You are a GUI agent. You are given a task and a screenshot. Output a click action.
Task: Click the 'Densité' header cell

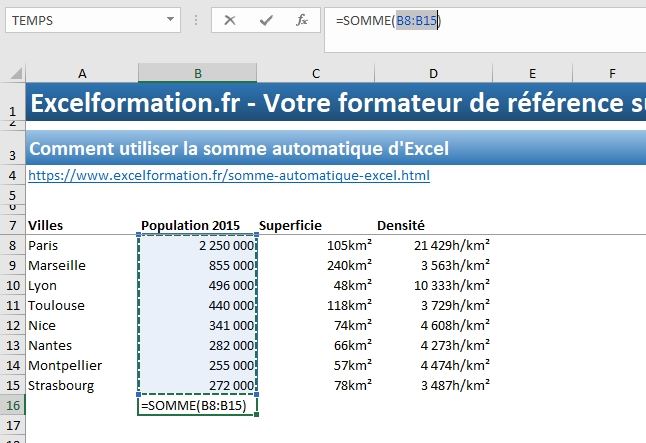[x=433, y=225]
